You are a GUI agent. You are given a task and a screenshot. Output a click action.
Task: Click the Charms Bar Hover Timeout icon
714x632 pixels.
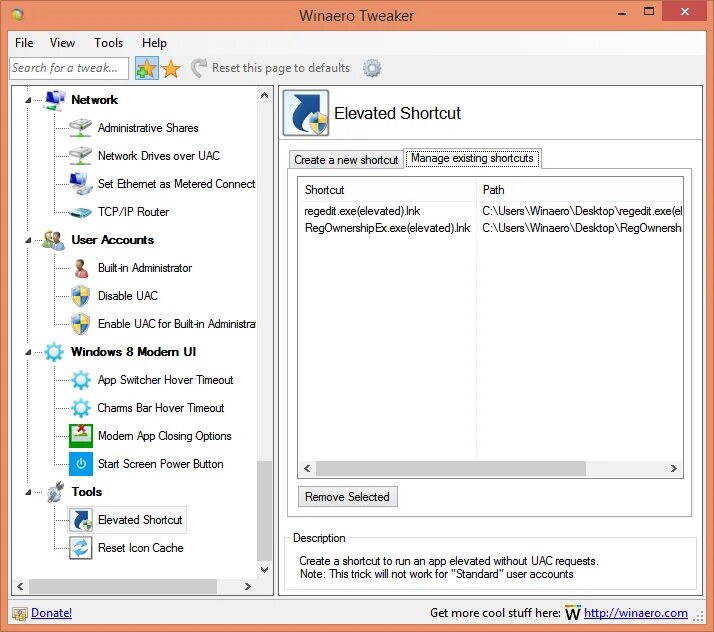tap(81, 408)
